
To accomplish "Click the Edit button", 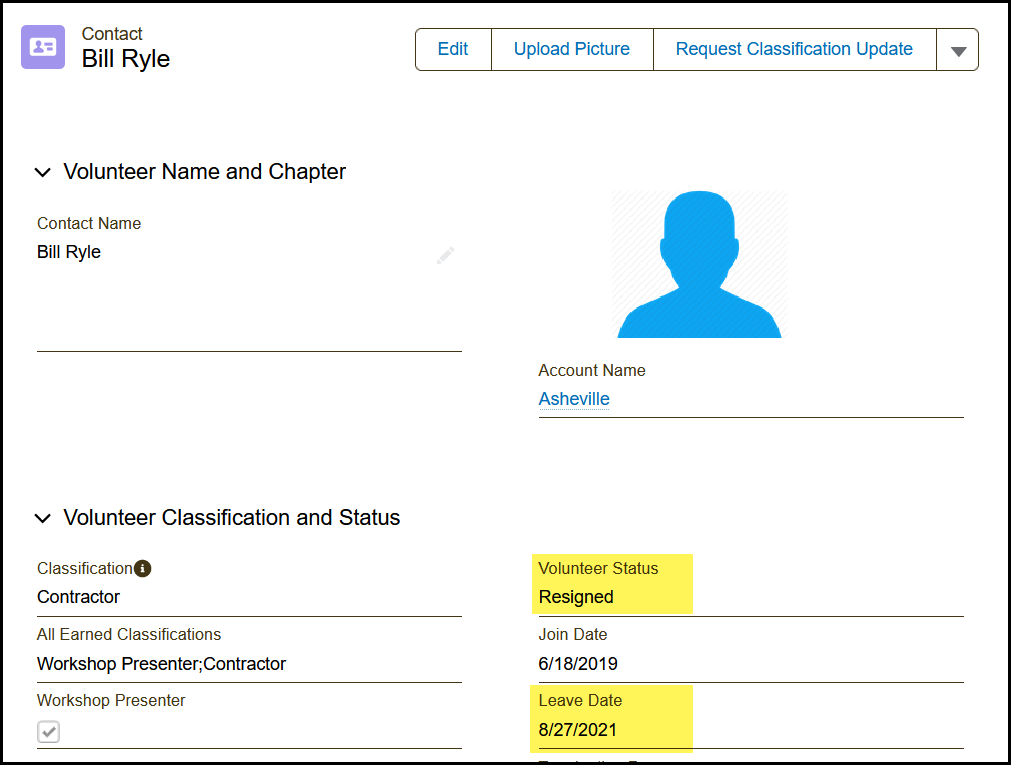I will click(x=453, y=49).
